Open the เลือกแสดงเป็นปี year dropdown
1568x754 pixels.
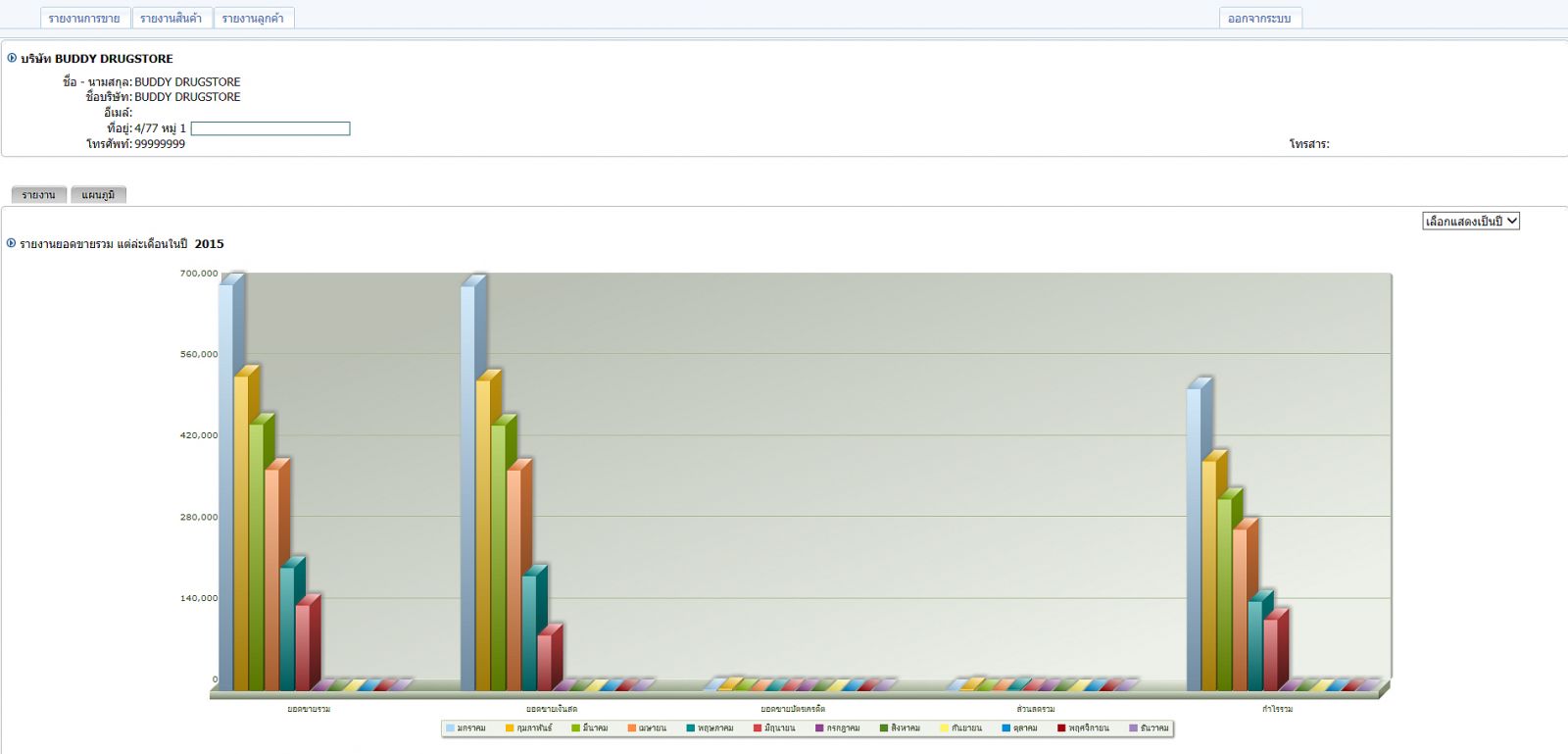(x=1470, y=222)
